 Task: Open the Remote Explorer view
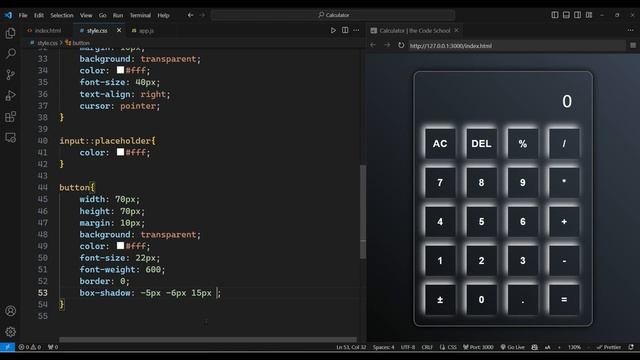11,138
